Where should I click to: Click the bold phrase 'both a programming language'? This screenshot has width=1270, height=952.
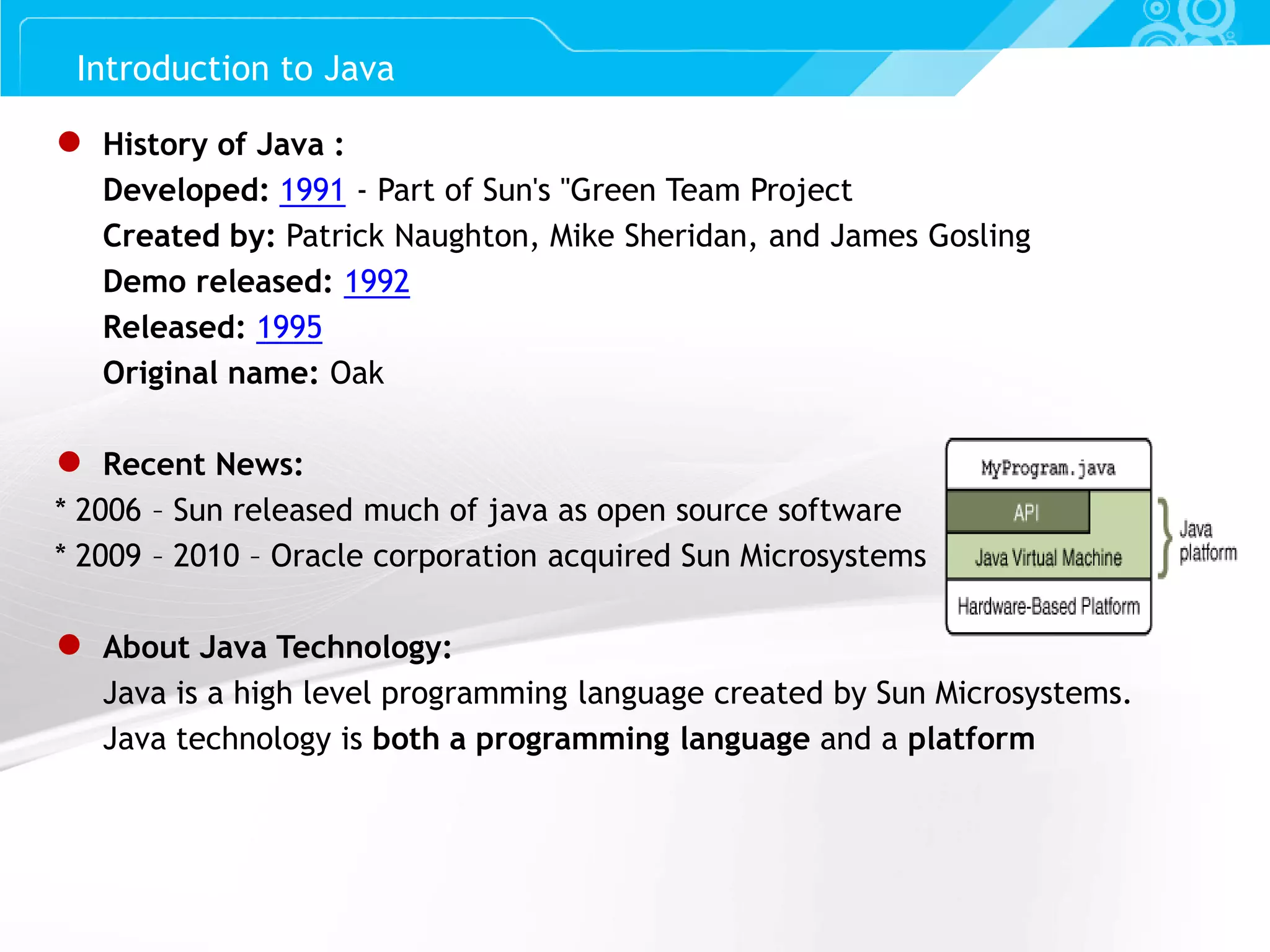[x=591, y=739]
